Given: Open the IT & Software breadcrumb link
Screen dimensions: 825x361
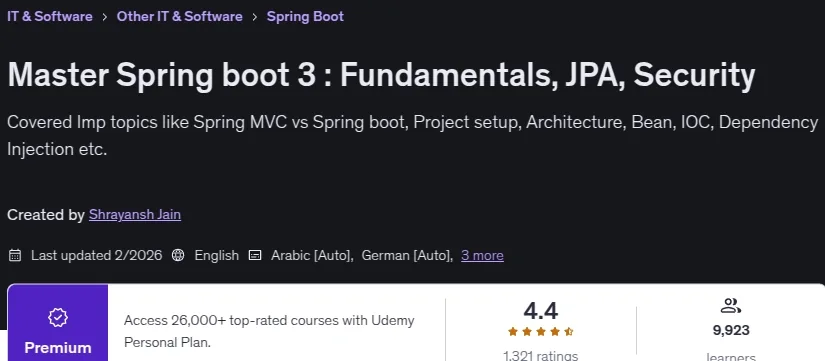Looking at the screenshot, I should (50, 16).
